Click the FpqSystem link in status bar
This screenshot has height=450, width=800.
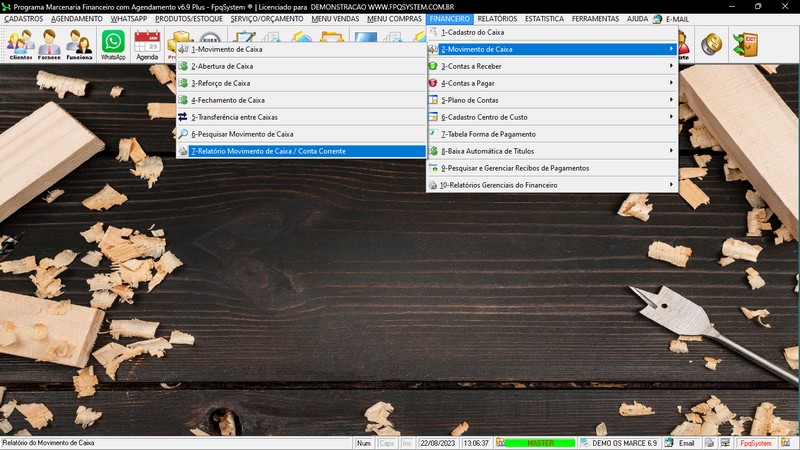[756, 443]
